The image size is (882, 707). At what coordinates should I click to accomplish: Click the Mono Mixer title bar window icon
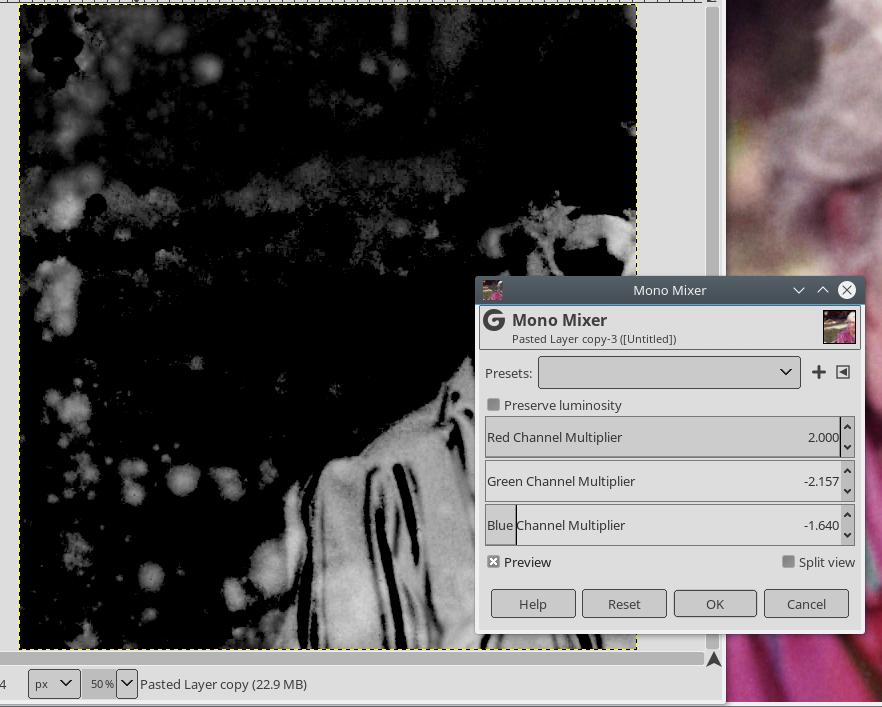492,290
